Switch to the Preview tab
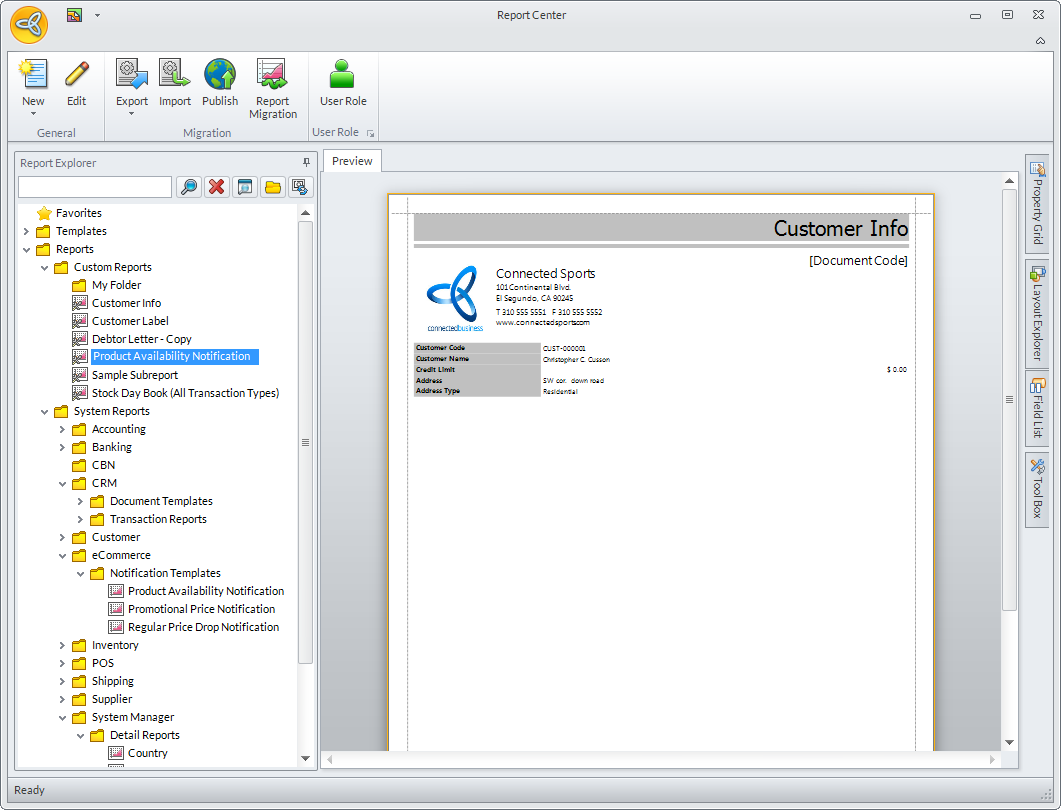 [x=352, y=161]
